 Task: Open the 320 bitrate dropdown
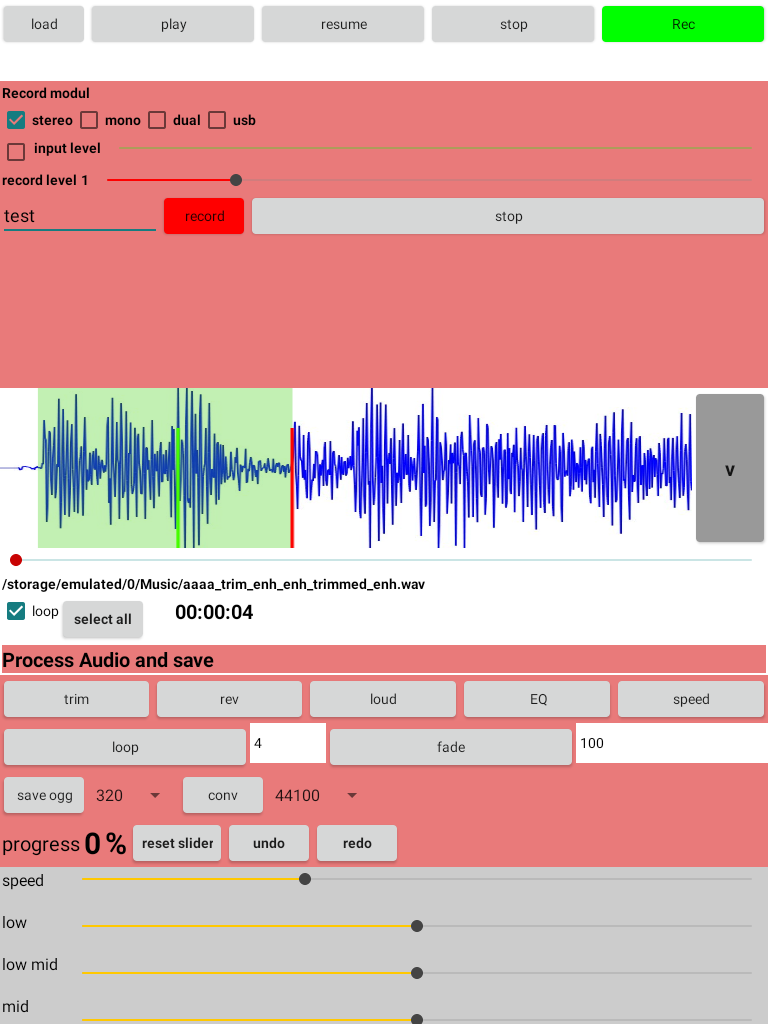pyautogui.click(x=128, y=795)
